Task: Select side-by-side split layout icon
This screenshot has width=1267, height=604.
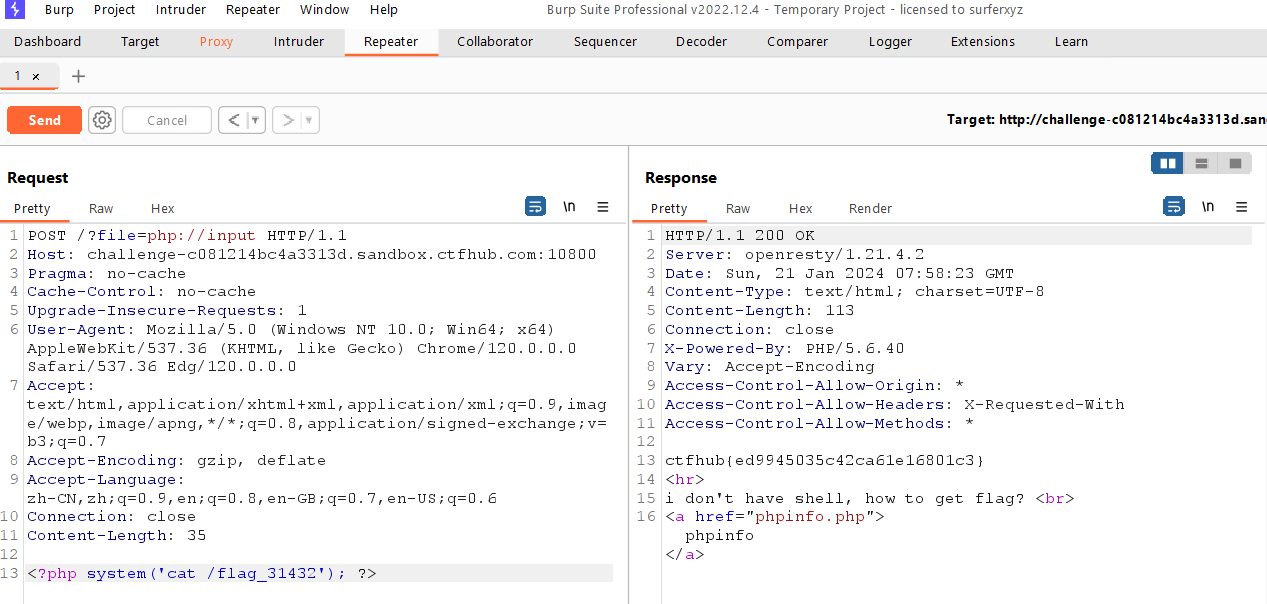Action: pyautogui.click(x=1168, y=163)
